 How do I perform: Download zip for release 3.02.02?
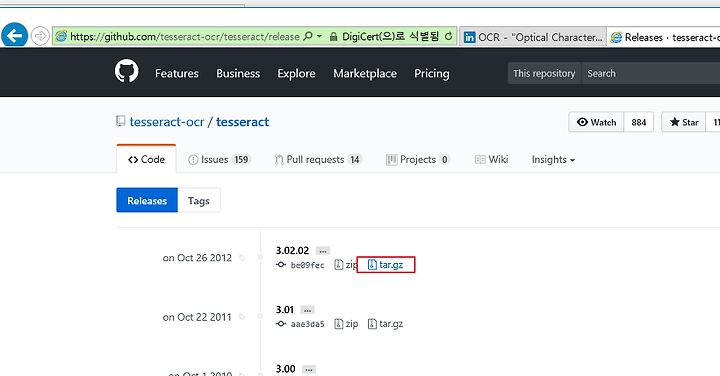(346, 264)
